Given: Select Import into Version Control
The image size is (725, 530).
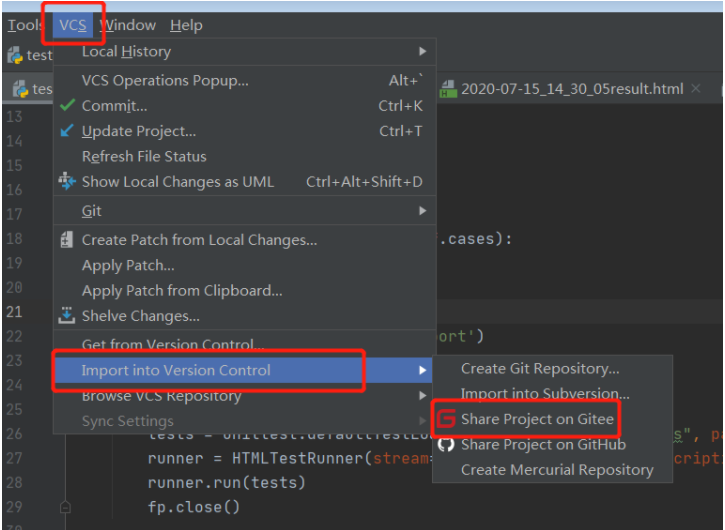Looking at the screenshot, I should pyautogui.click(x=245, y=370).
